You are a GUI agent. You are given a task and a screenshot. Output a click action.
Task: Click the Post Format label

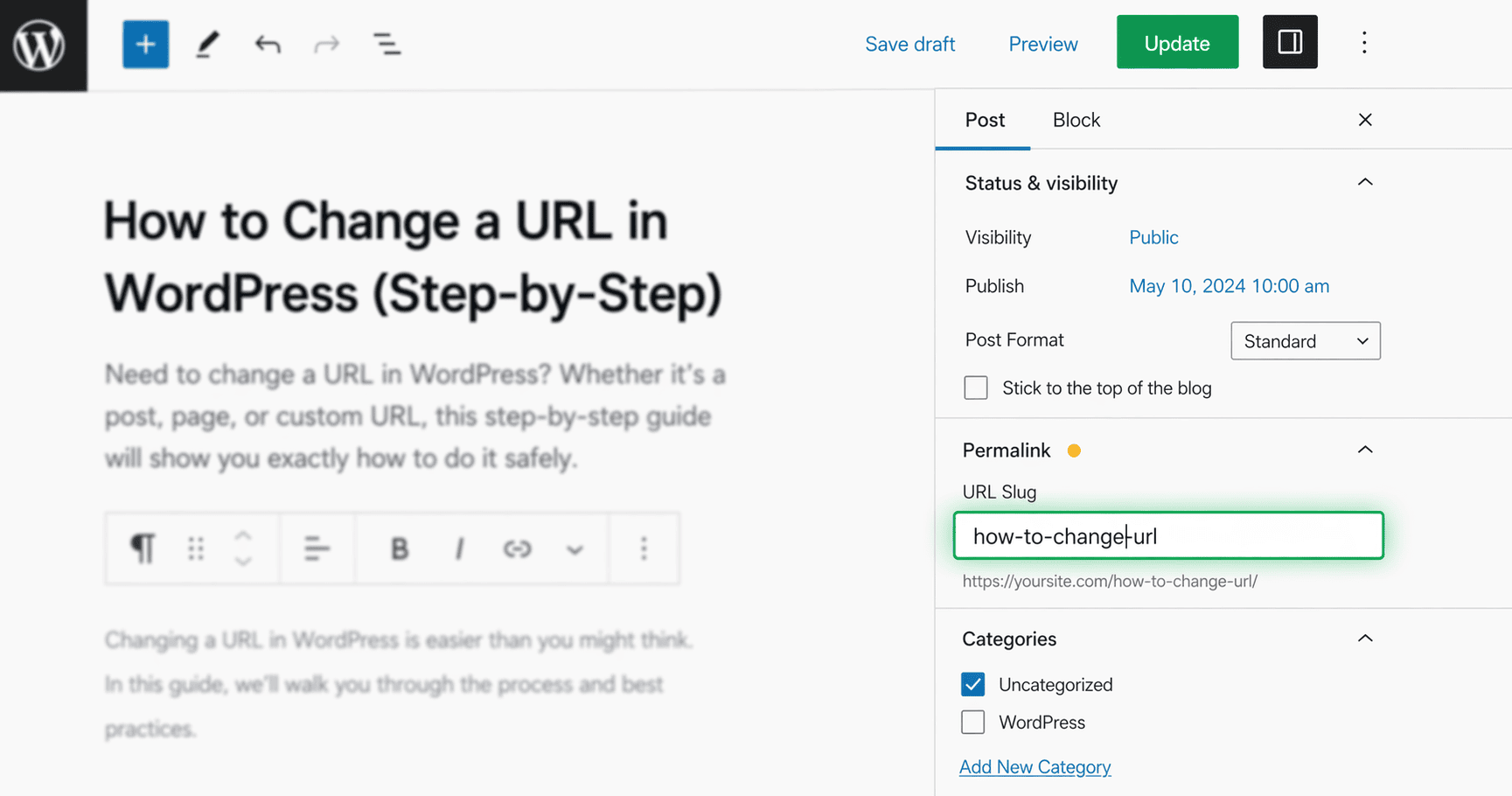tap(1014, 339)
